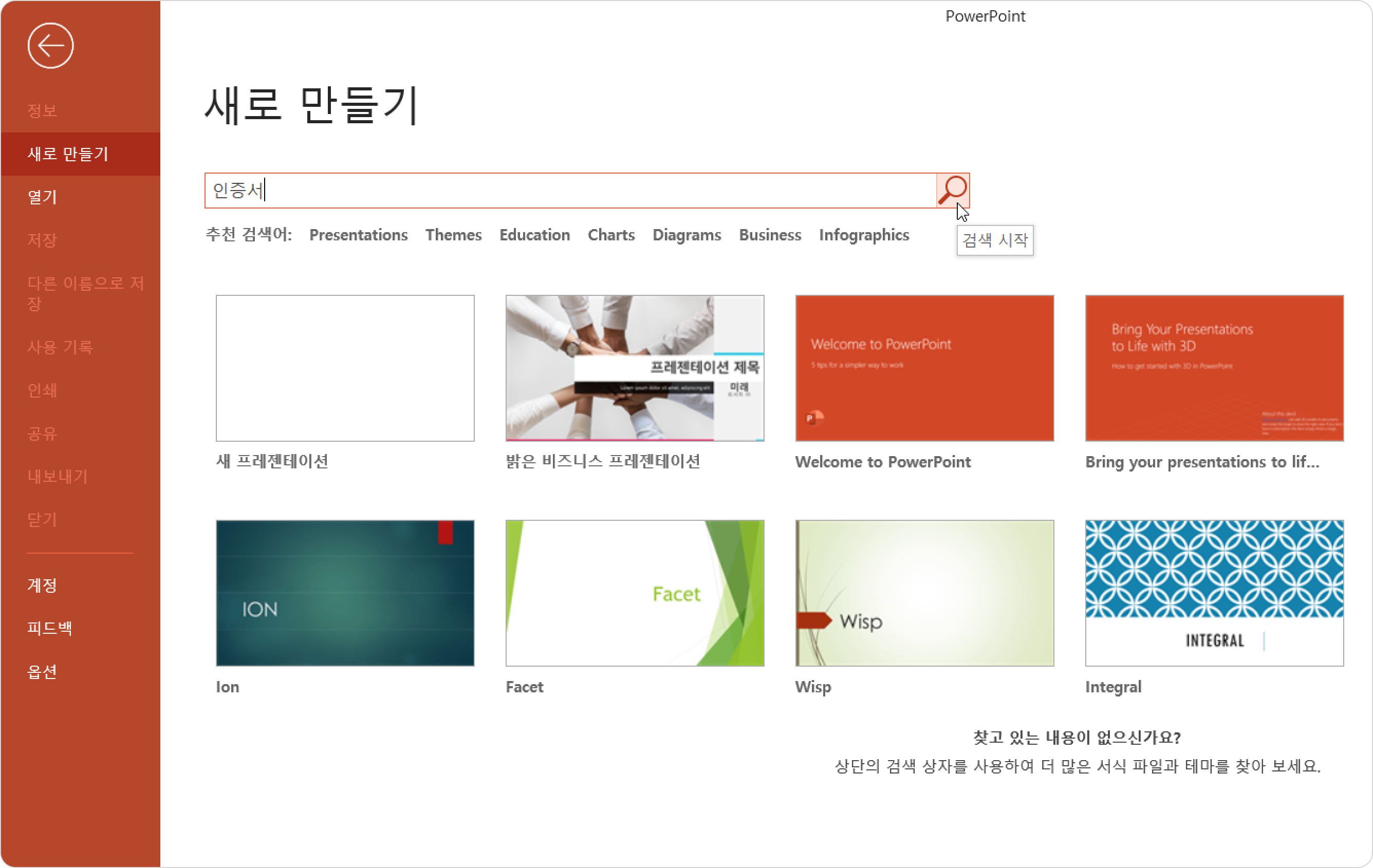Click the Presentations suggested search link
This screenshot has height=868, width=1373.
pos(358,235)
